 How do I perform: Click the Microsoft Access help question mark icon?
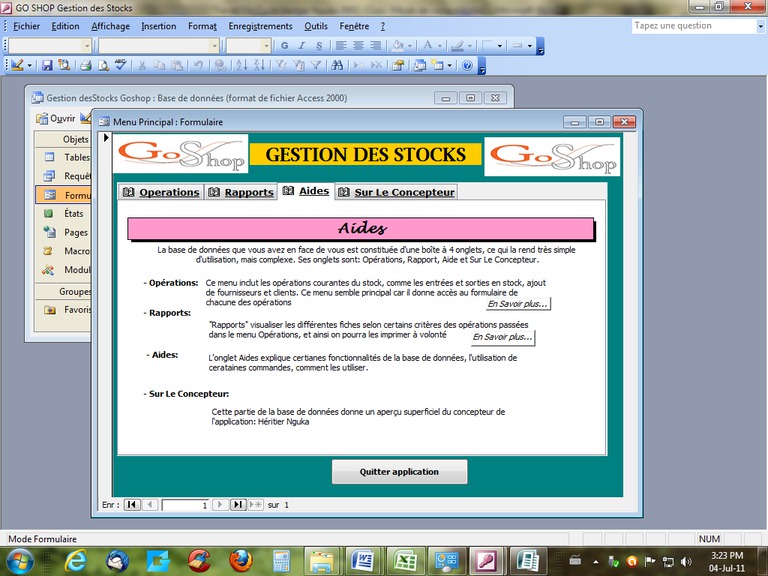[467, 65]
